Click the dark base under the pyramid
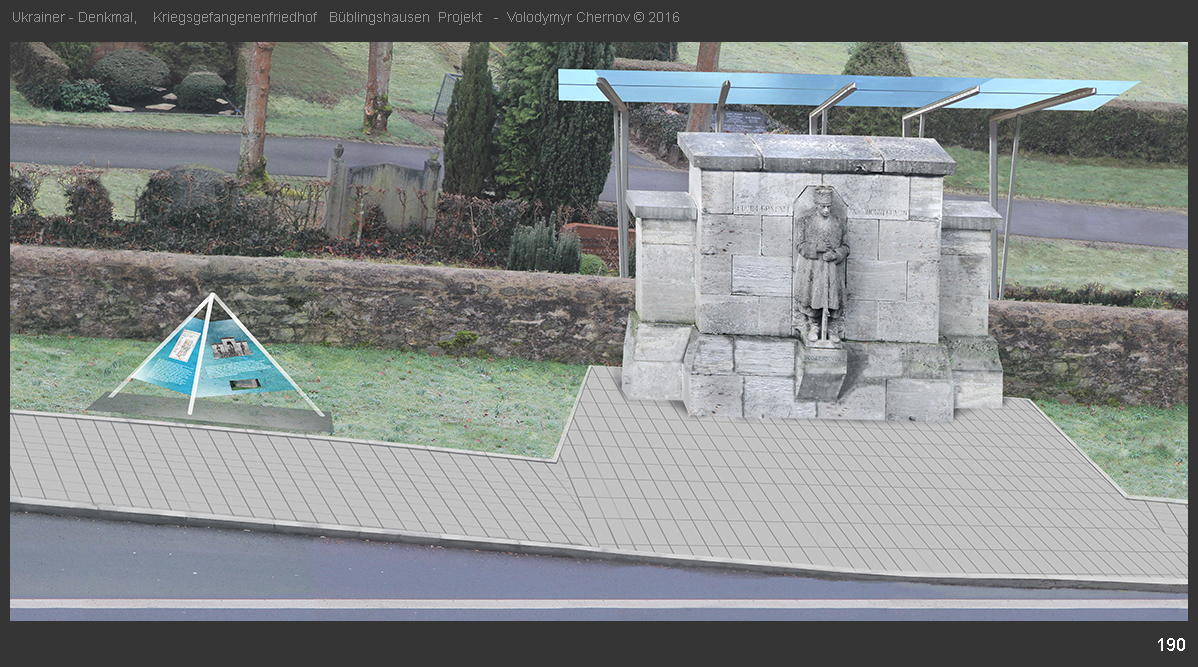 pos(210,413)
